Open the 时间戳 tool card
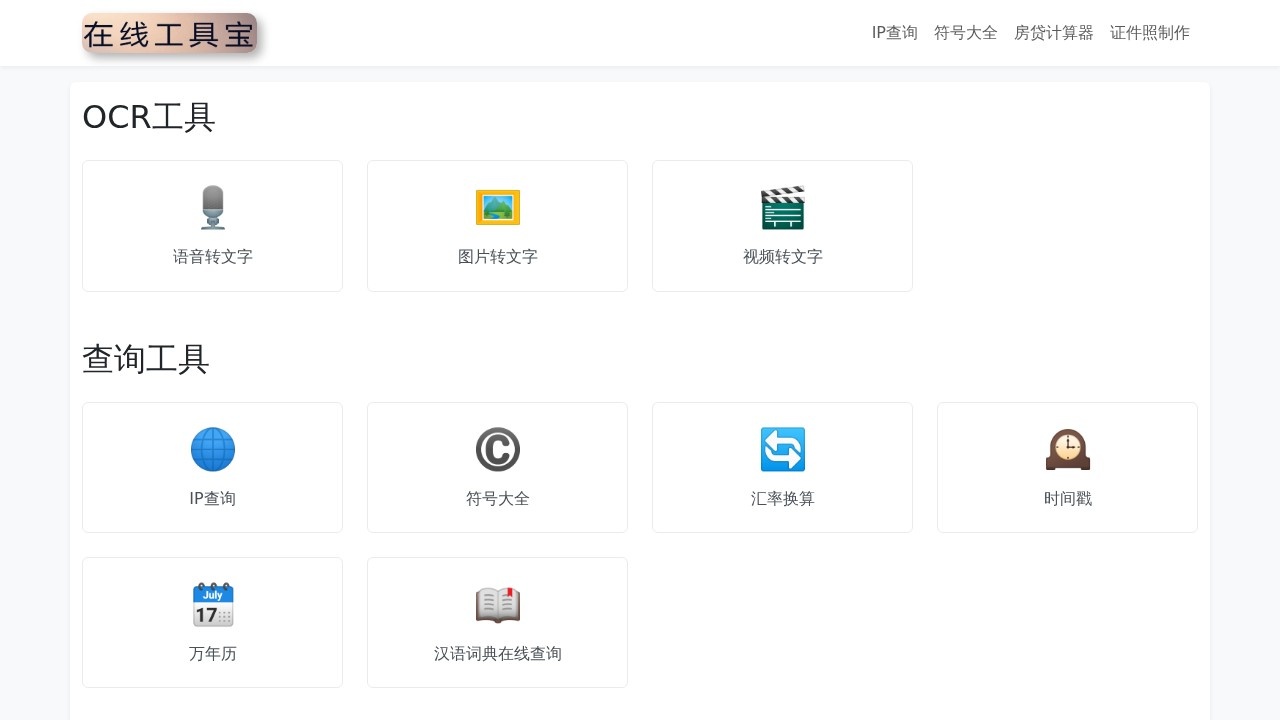 point(1067,467)
